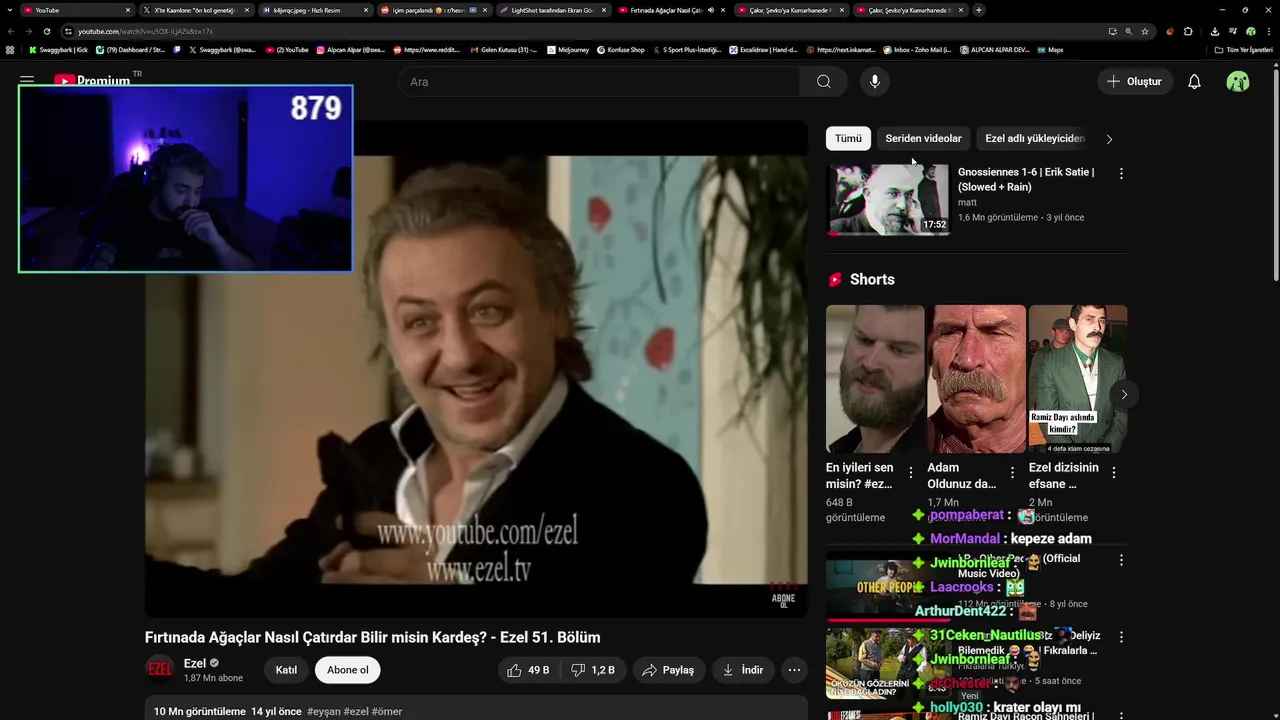Open the Swaggybark | Kick bookmark

[x=58, y=49]
